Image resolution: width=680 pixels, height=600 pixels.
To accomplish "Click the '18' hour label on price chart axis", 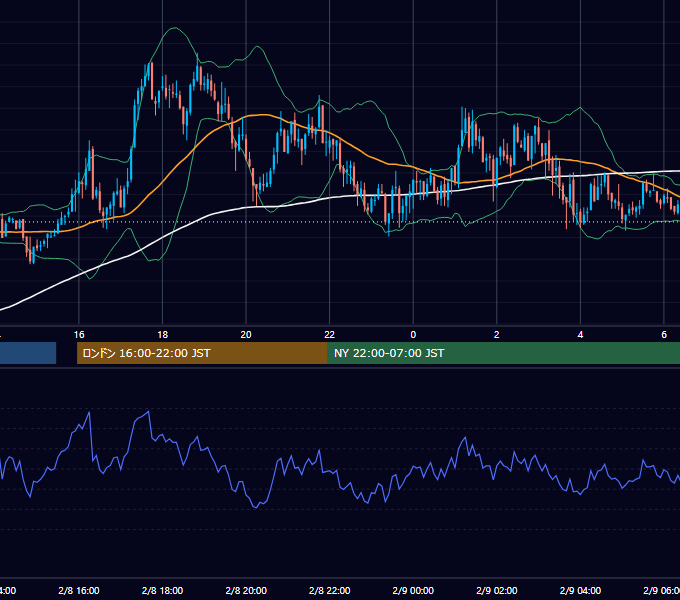I will click(x=163, y=335).
